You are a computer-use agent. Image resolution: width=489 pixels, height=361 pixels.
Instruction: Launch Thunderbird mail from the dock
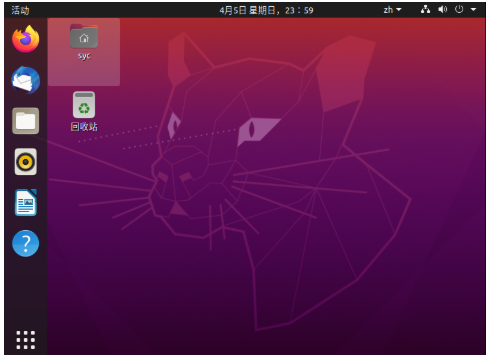click(x=26, y=80)
